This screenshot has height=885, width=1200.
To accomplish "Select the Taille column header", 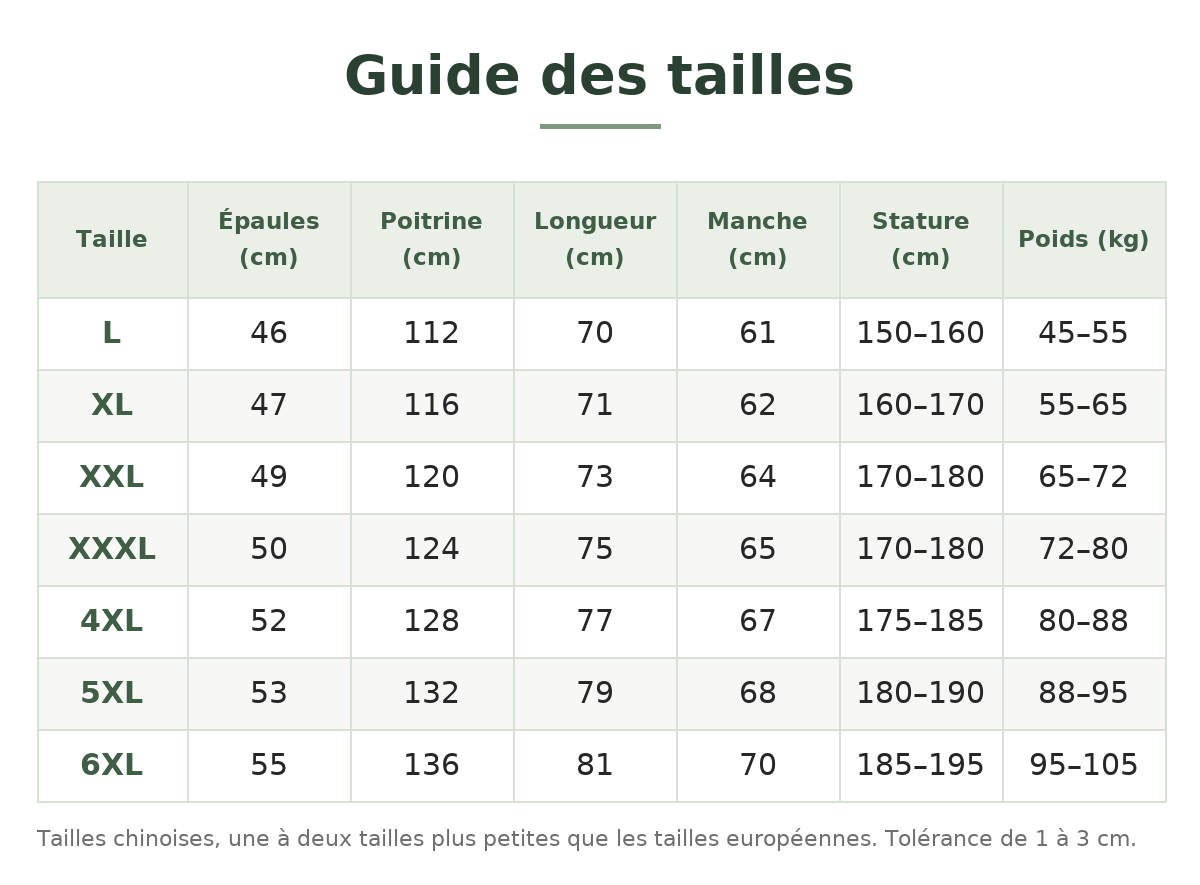I will click(113, 240).
